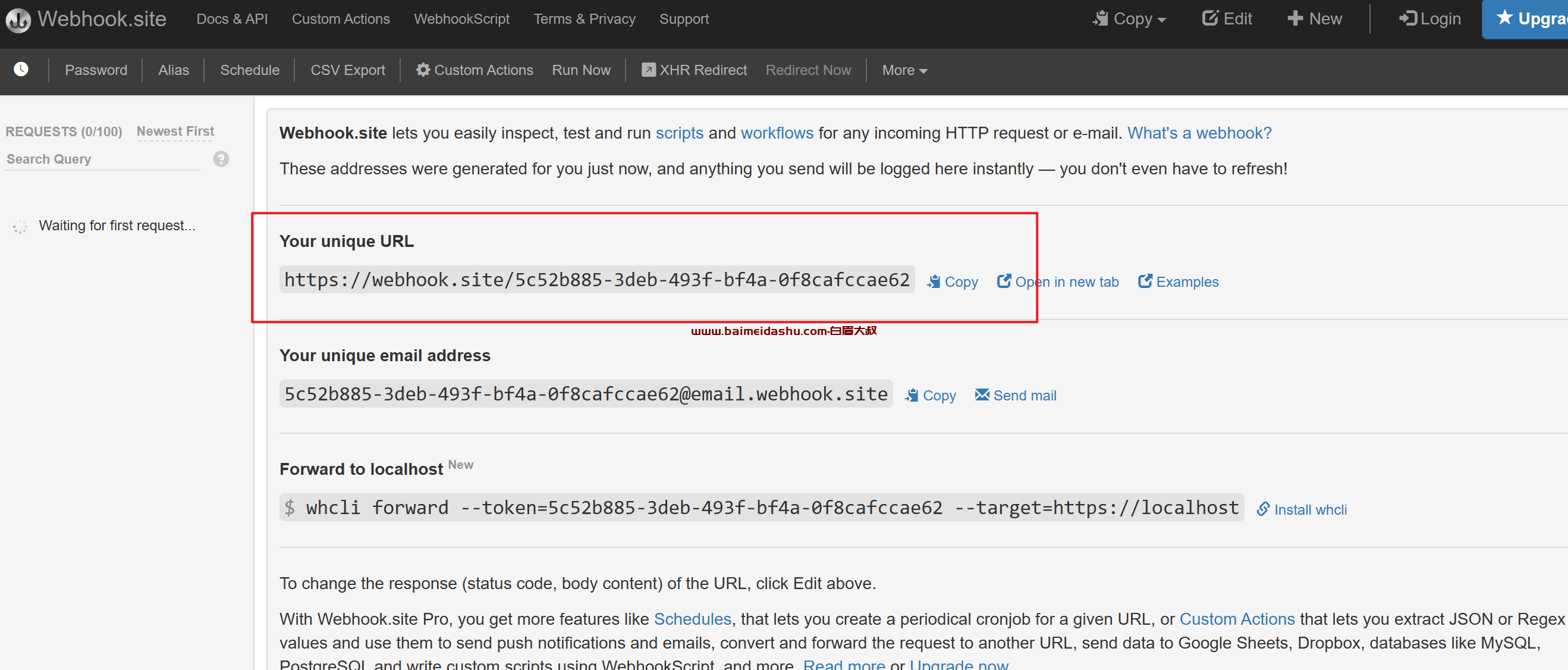
Task: Click the XHR Redirect arrow icon
Action: click(648, 70)
